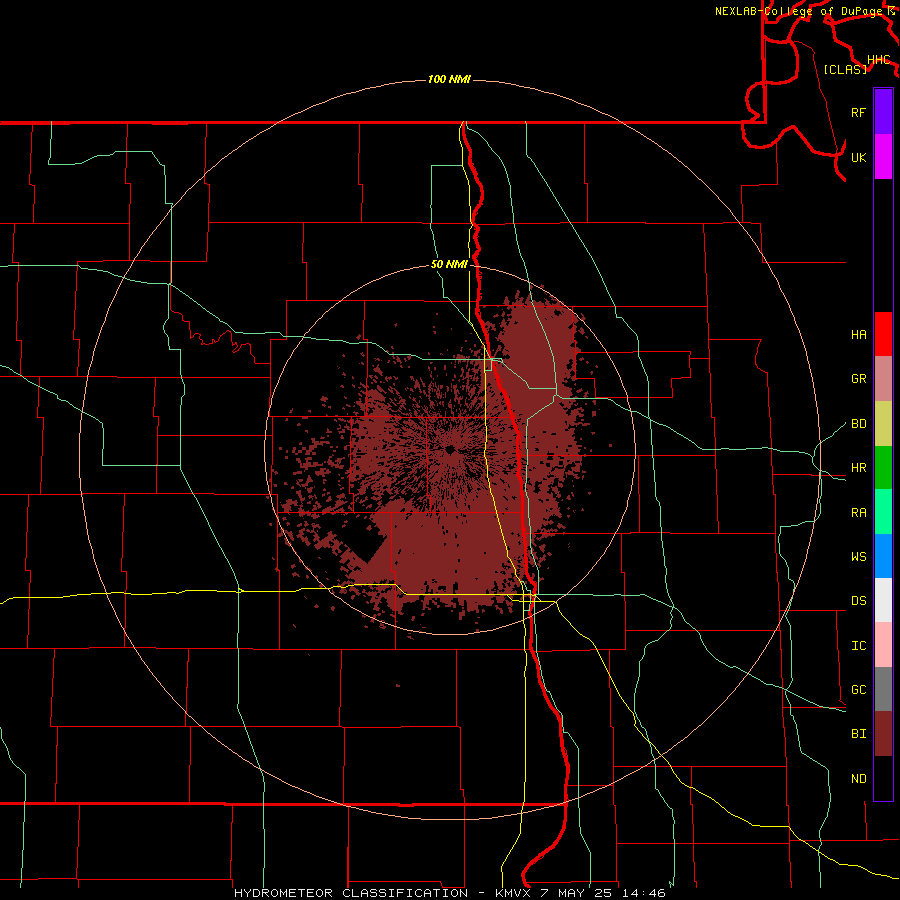Click the magenta UK color swatch
The image size is (900, 900).
(x=883, y=157)
